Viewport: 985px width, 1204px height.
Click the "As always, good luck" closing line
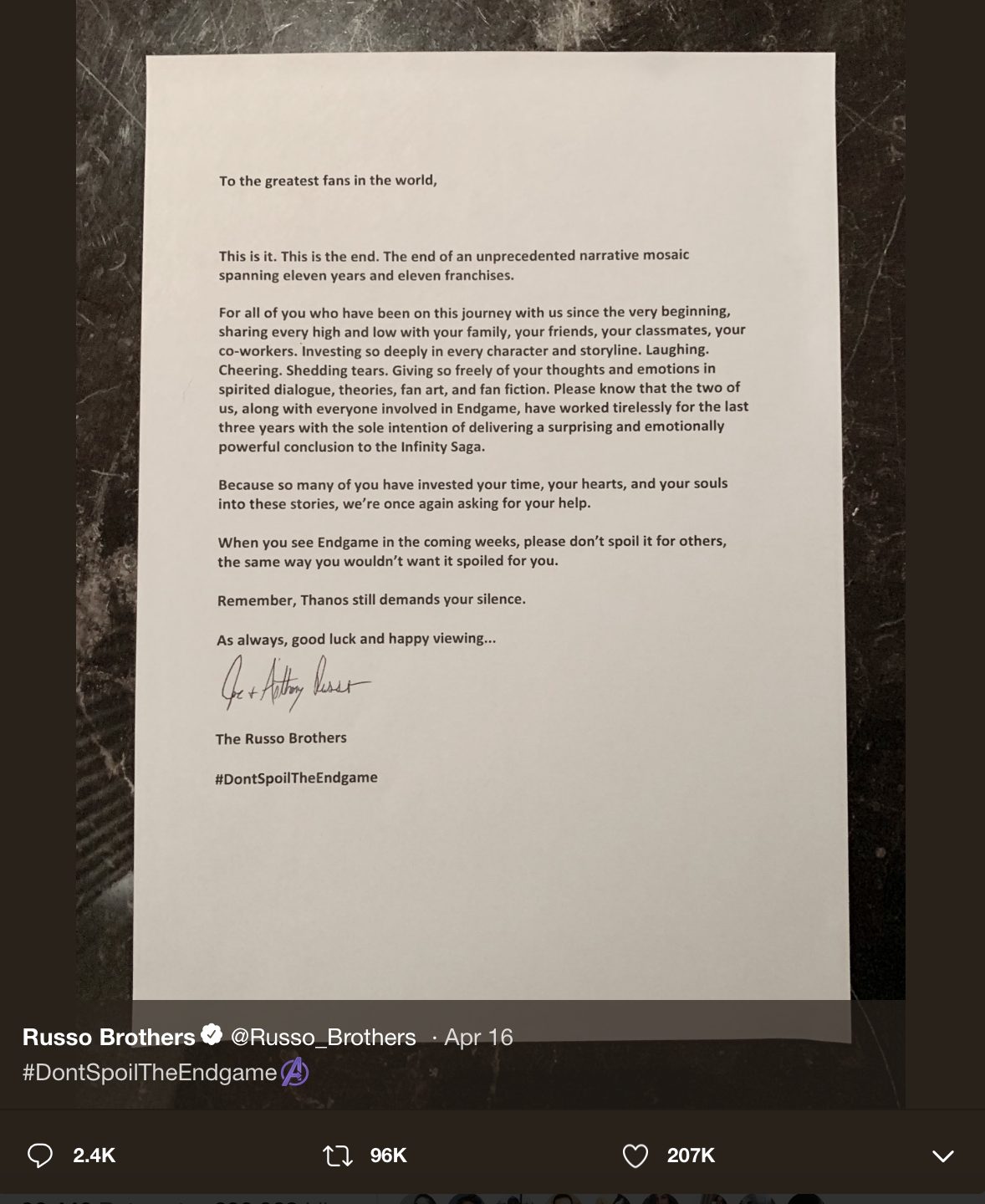[x=356, y=639]
